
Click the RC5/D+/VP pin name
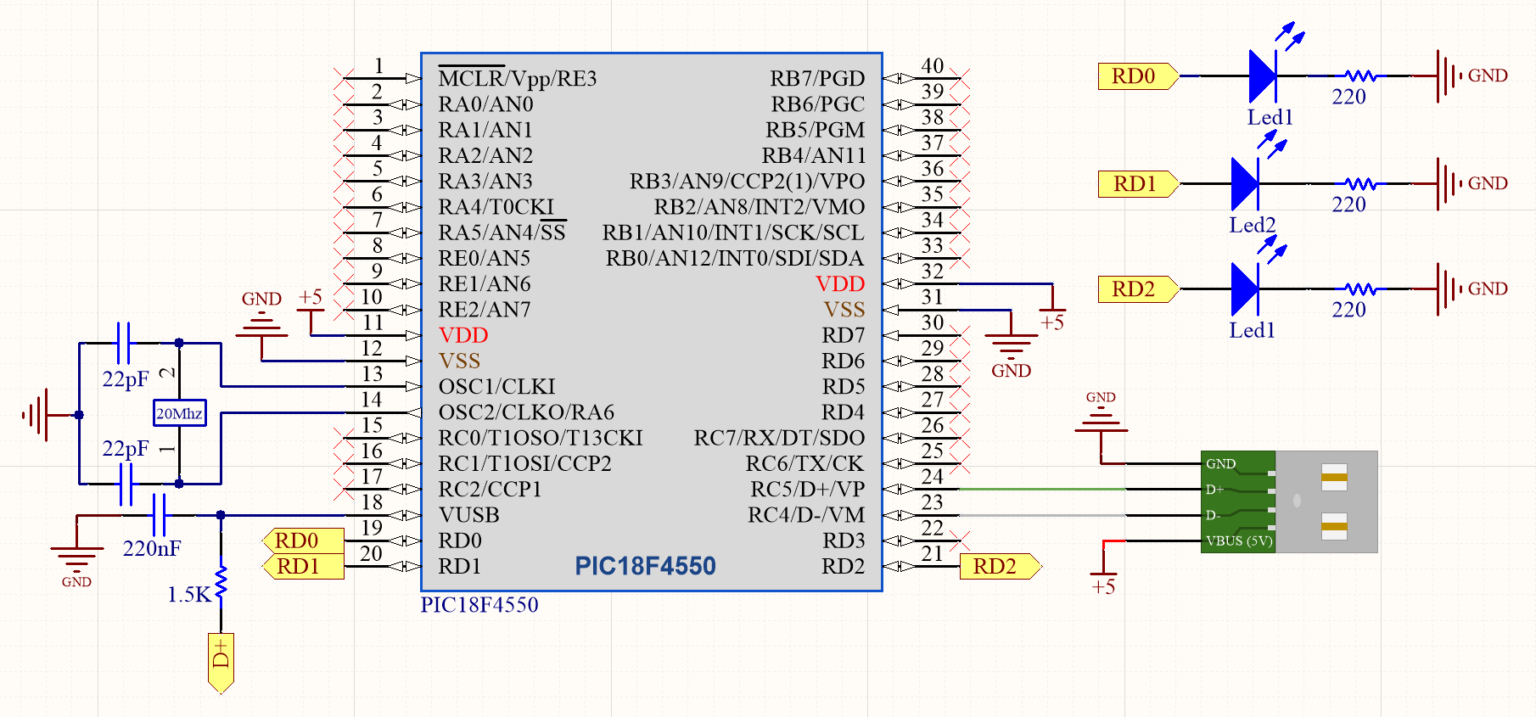806,490
